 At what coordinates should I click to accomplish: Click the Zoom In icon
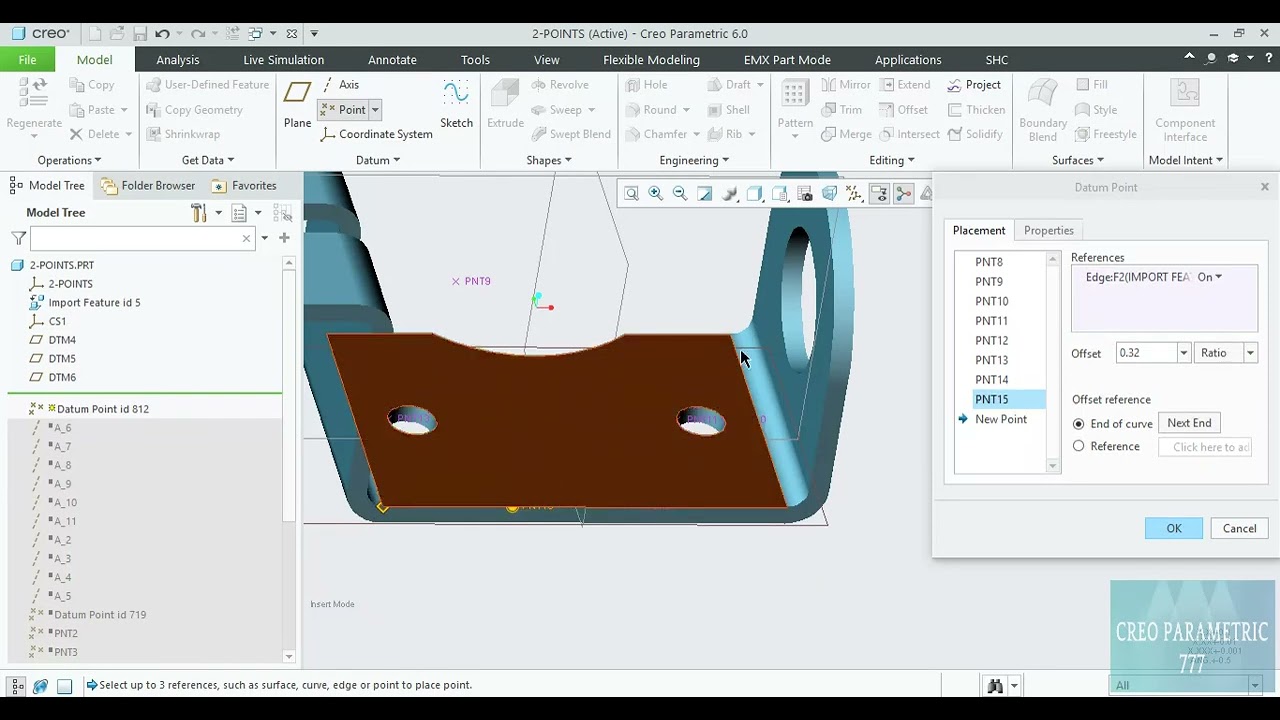pyautogui.click(x=656, y=194)
